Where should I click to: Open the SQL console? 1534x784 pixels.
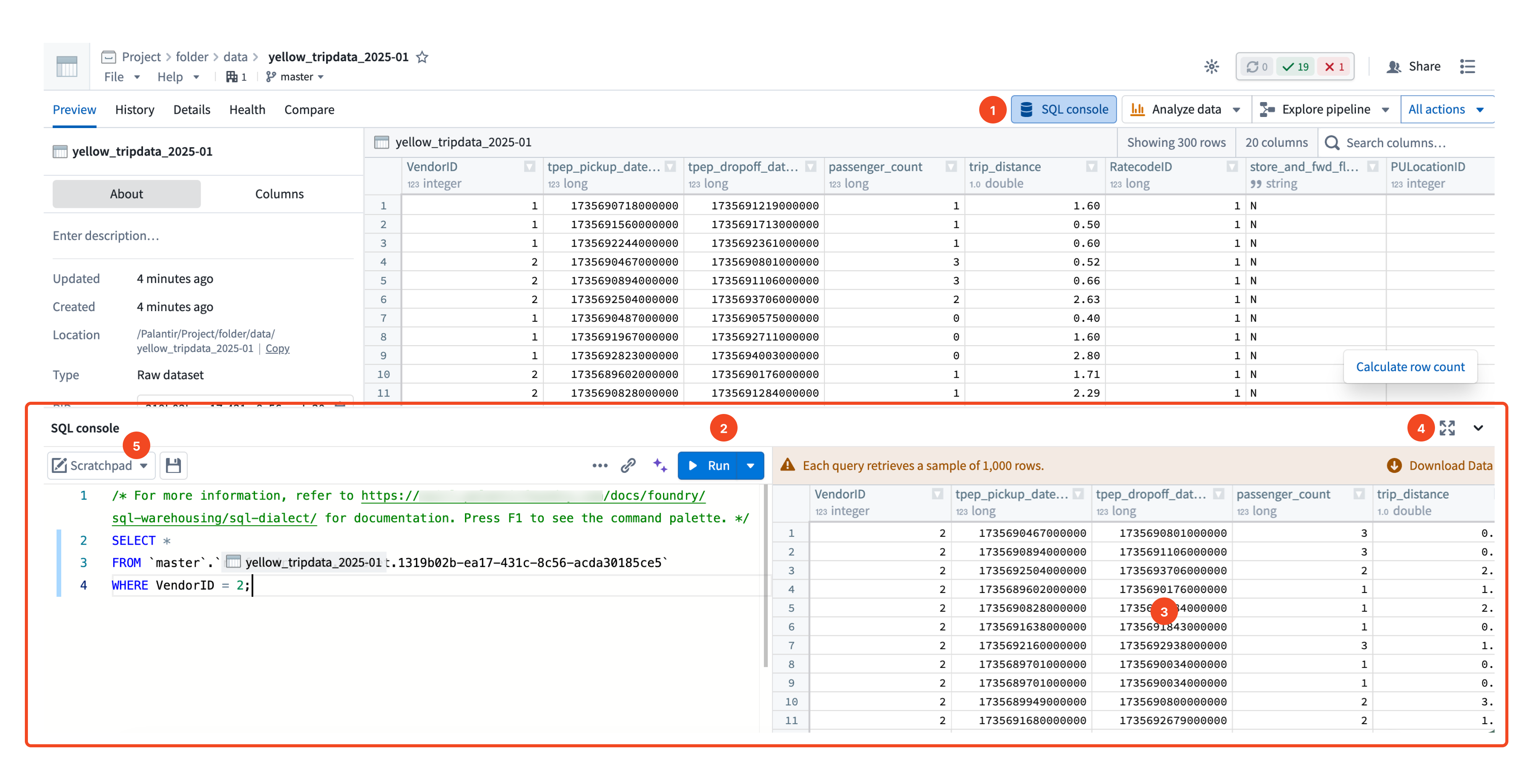[1064, 109]
